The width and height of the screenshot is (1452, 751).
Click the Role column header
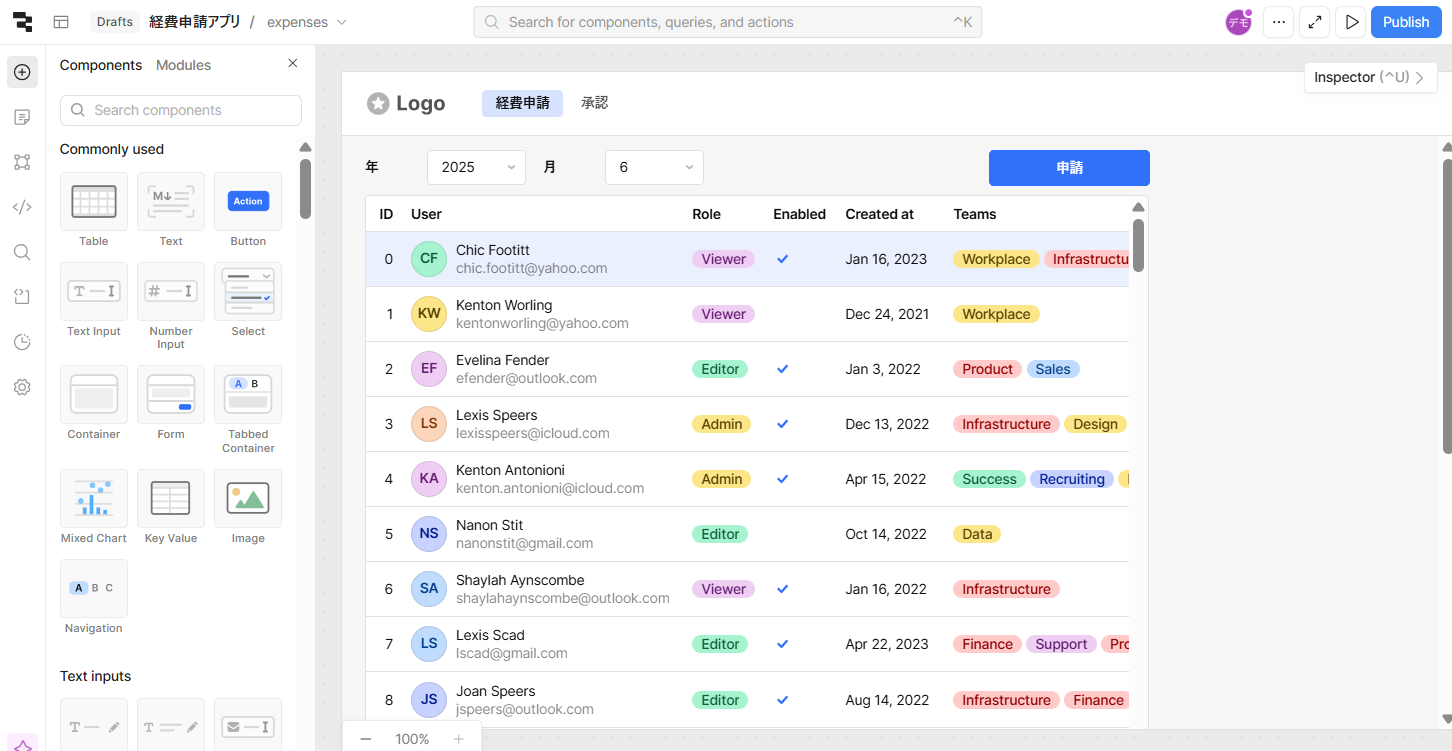pos(706,214)
